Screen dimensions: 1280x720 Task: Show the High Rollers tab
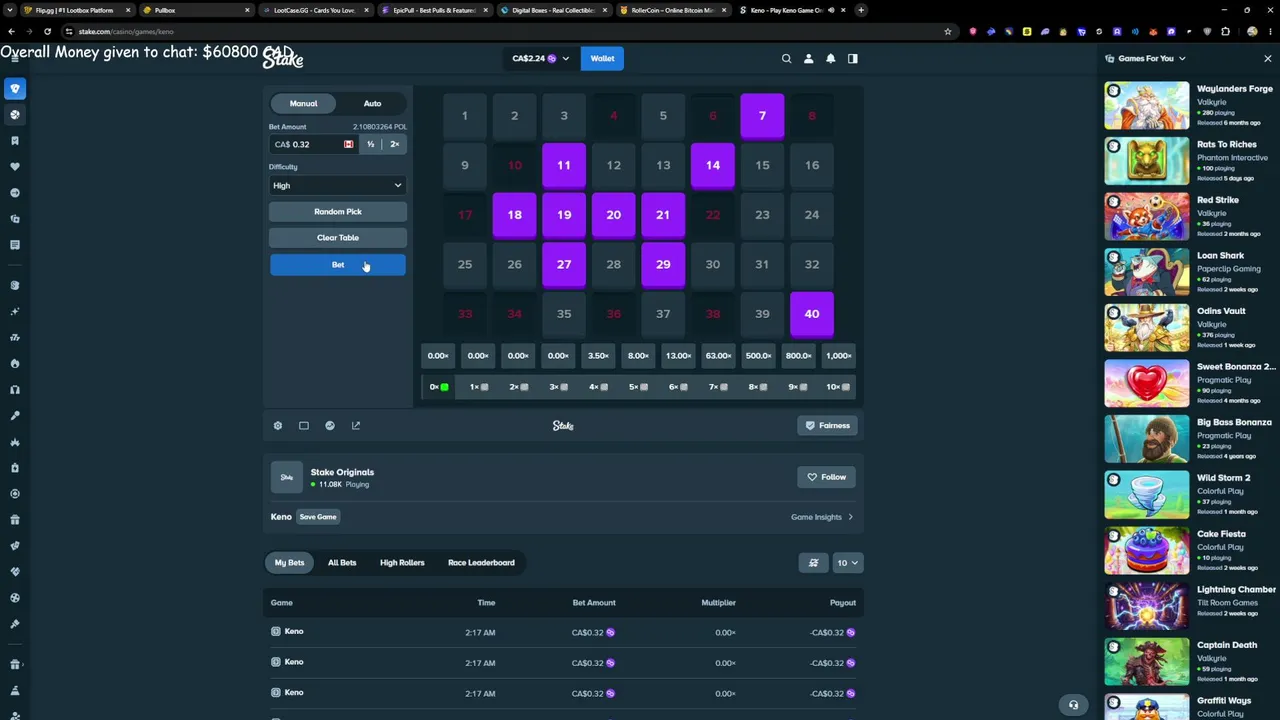tap(402, 563)
